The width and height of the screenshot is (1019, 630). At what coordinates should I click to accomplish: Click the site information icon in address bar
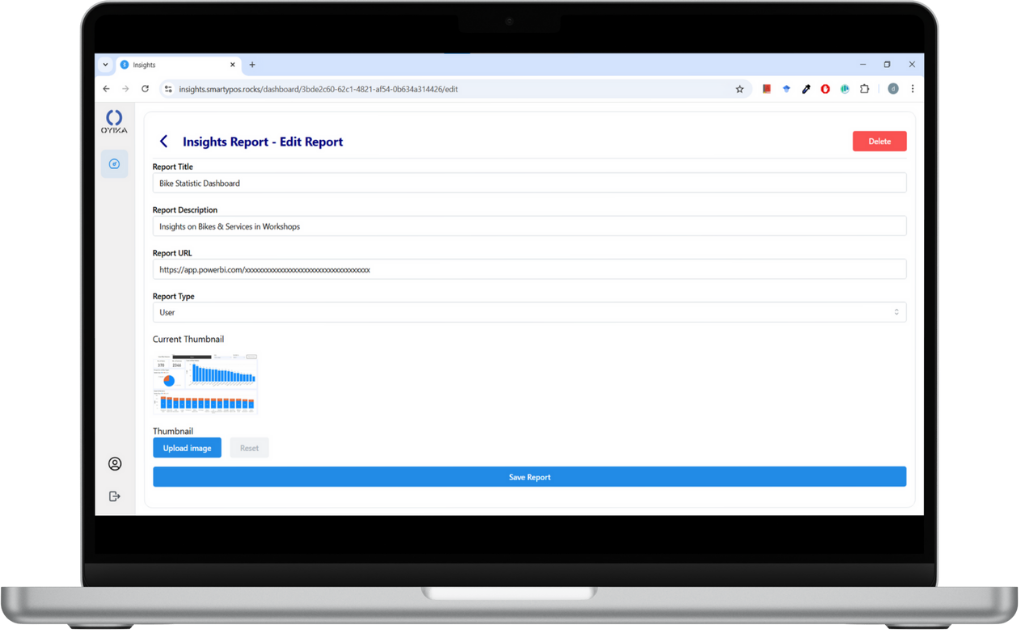[168, 89]
